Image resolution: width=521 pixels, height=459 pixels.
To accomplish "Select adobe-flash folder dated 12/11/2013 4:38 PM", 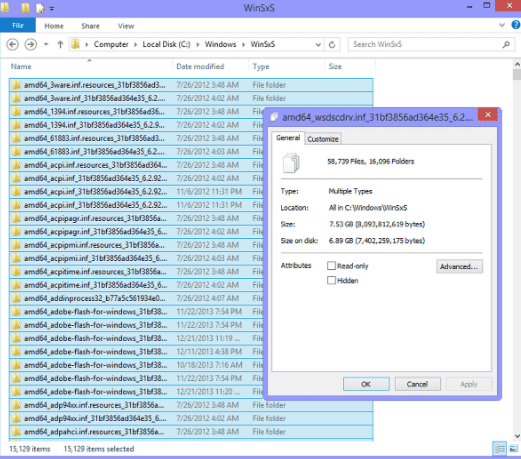I will (x=136, y=352).
